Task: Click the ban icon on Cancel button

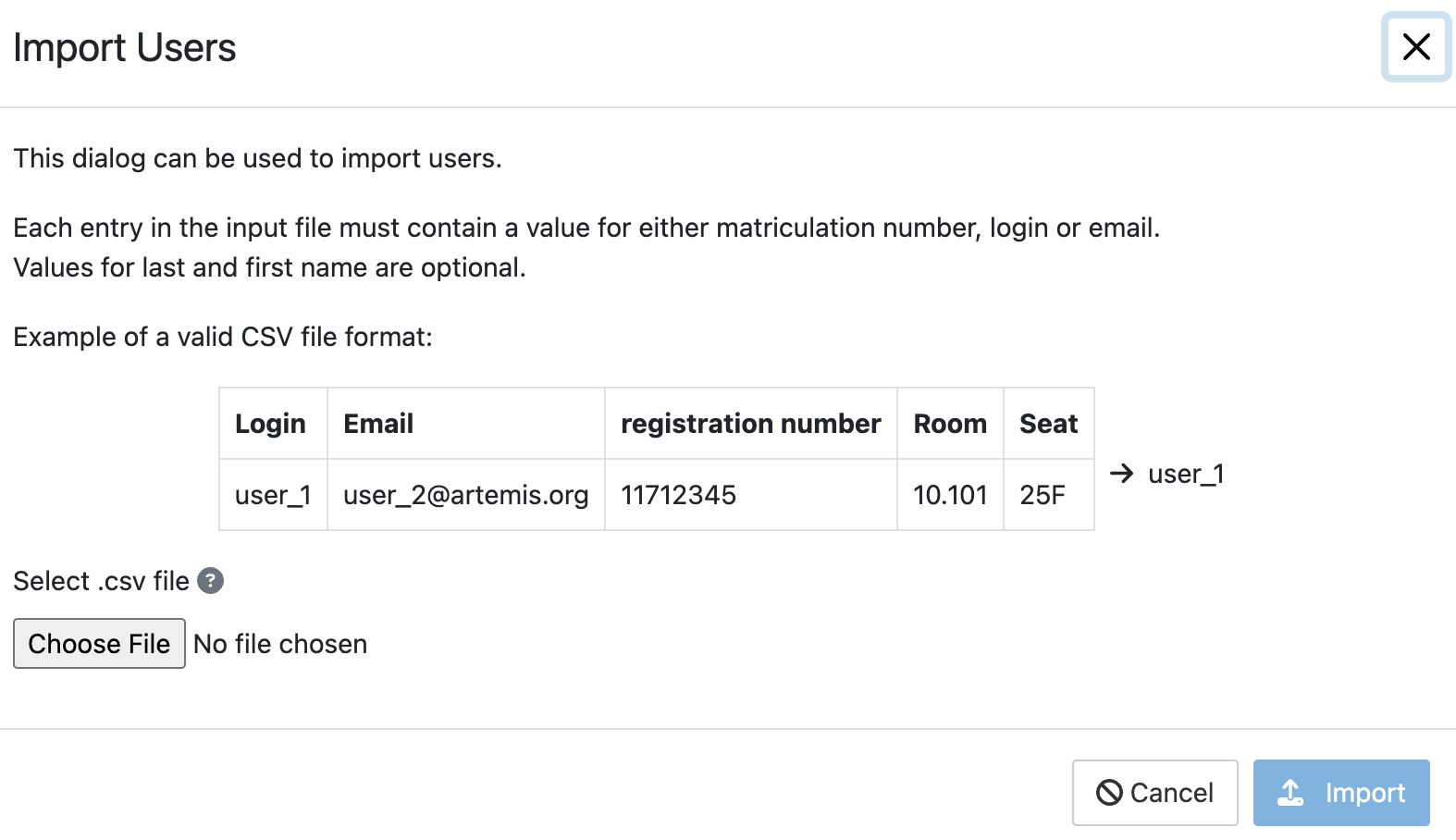Action: point(1109,793)
